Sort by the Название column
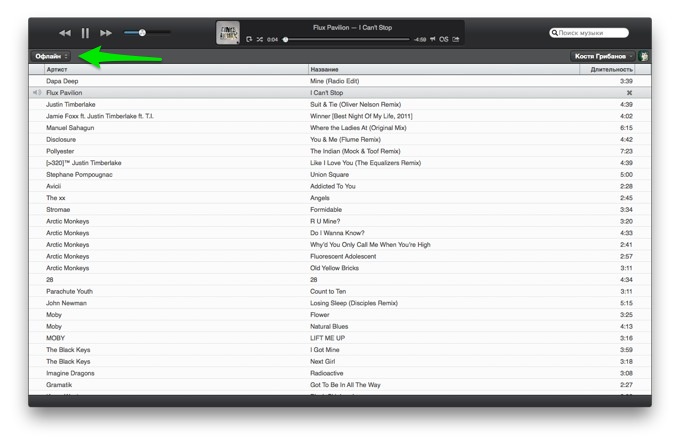The image size is (680, 446). (444, 69)
